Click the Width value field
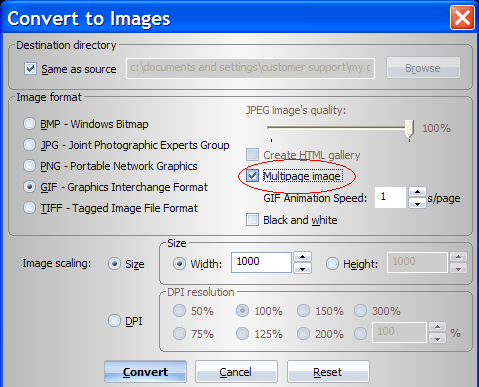Screen dimensions: 479x387 pos(261,262)
